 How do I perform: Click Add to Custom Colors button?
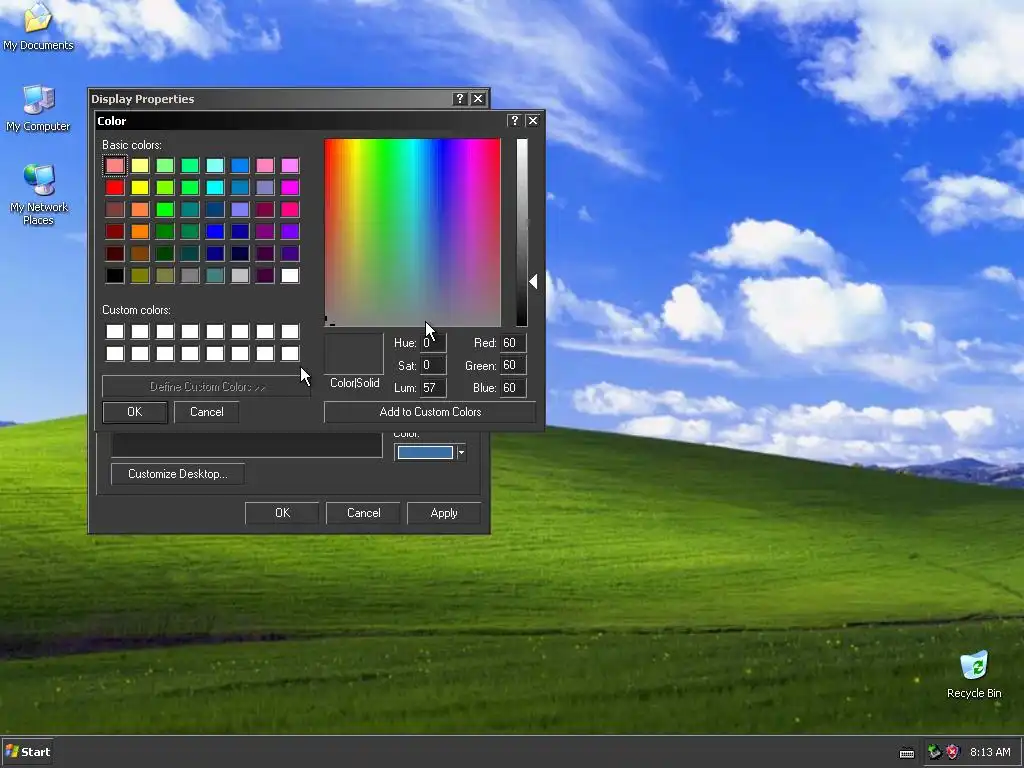coord(430,412)
